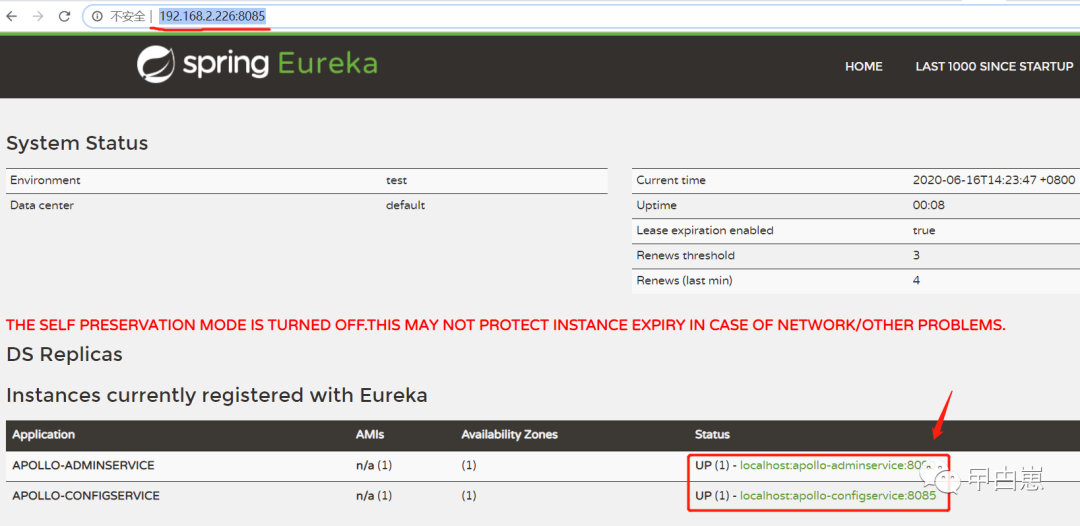This screenshot has width=1080, height=526.
Task: Click the DS Replicas heading
Action: click(x=64, y=355)
